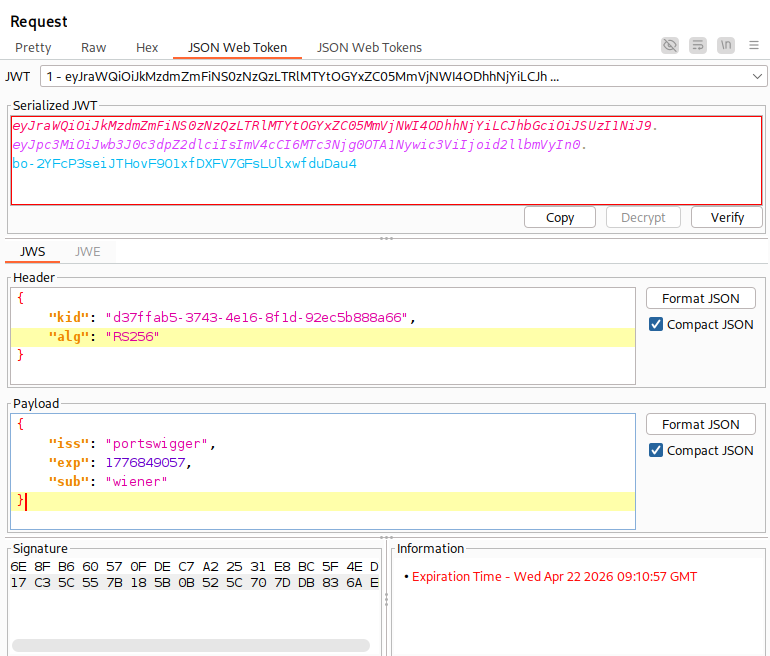Select the JWS tab

pyautogui.click(x=32, y=252)
